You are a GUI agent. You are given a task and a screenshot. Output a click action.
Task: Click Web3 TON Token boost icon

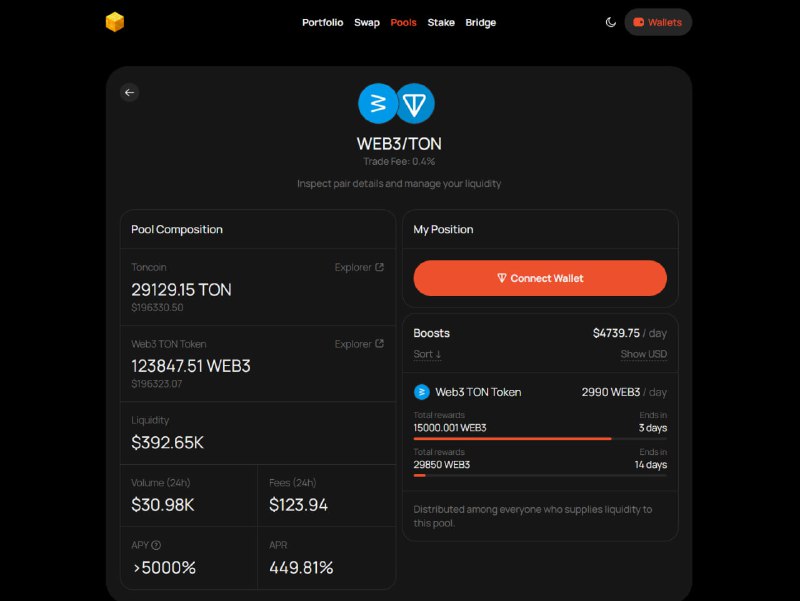pos(421,392)
